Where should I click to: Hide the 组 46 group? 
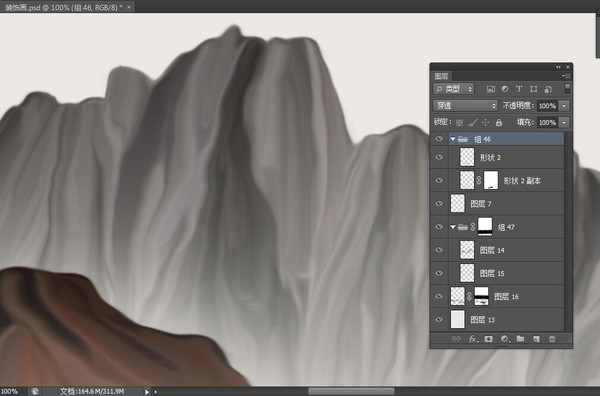pos(439,139)
